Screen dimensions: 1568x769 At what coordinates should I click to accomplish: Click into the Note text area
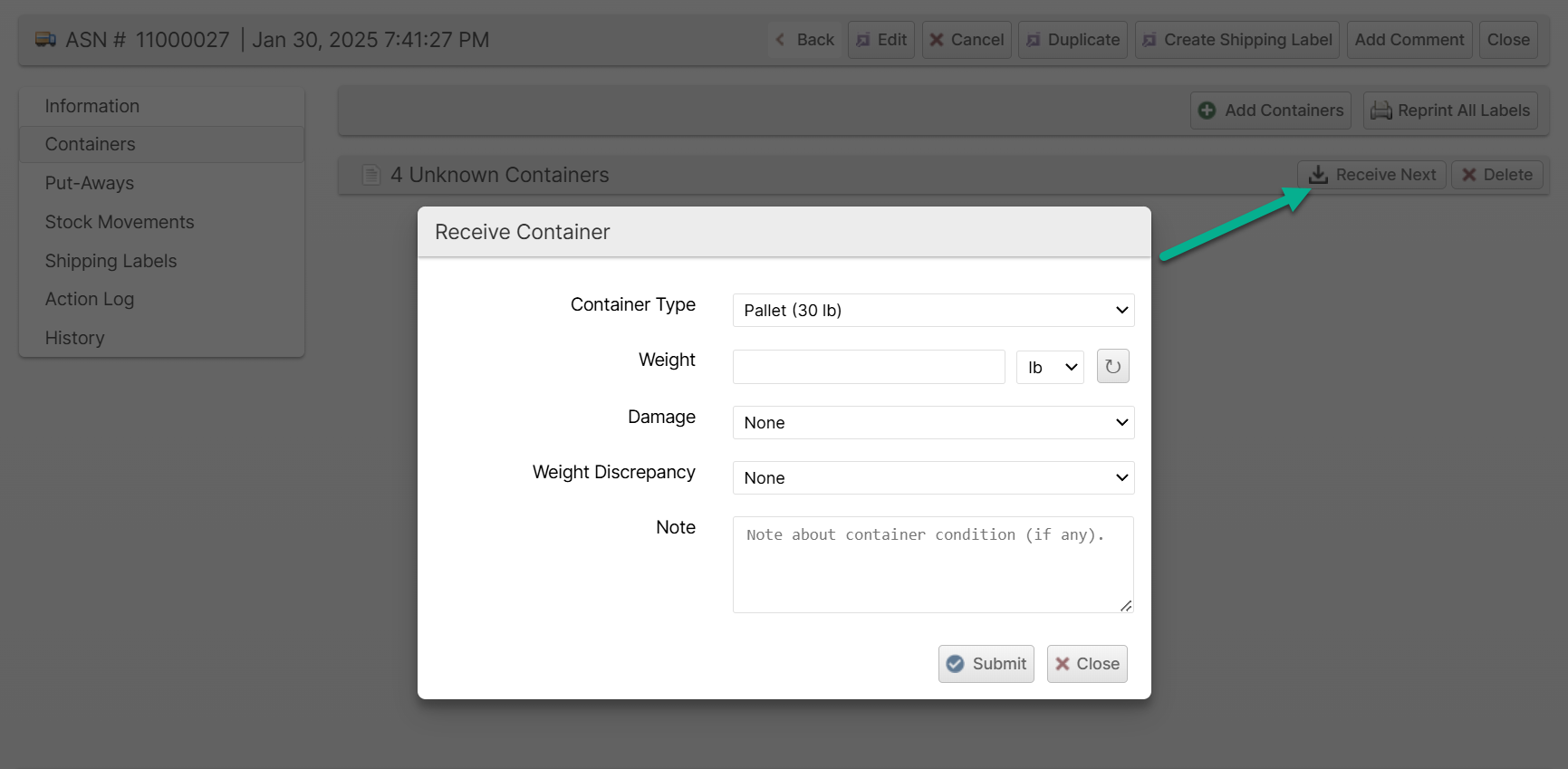tap(933, 565)
